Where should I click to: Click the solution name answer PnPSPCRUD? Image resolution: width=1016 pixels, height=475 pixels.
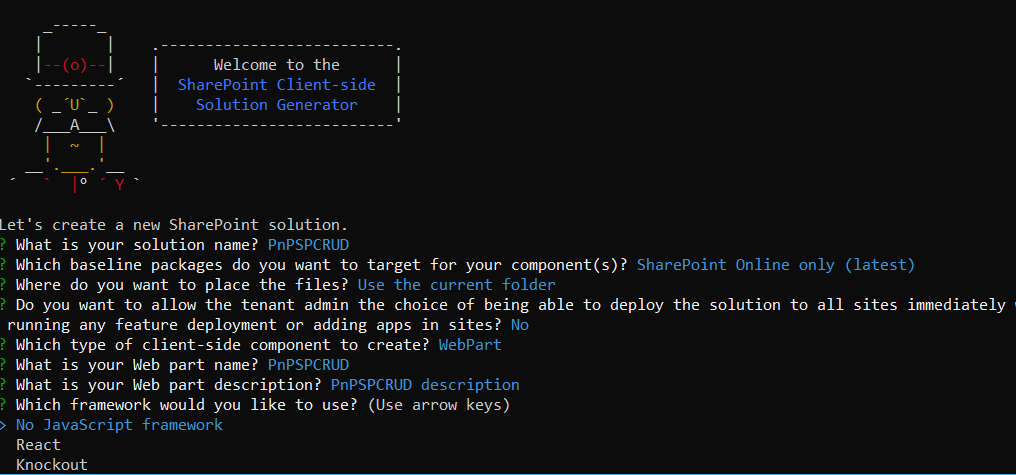(308, 245)
